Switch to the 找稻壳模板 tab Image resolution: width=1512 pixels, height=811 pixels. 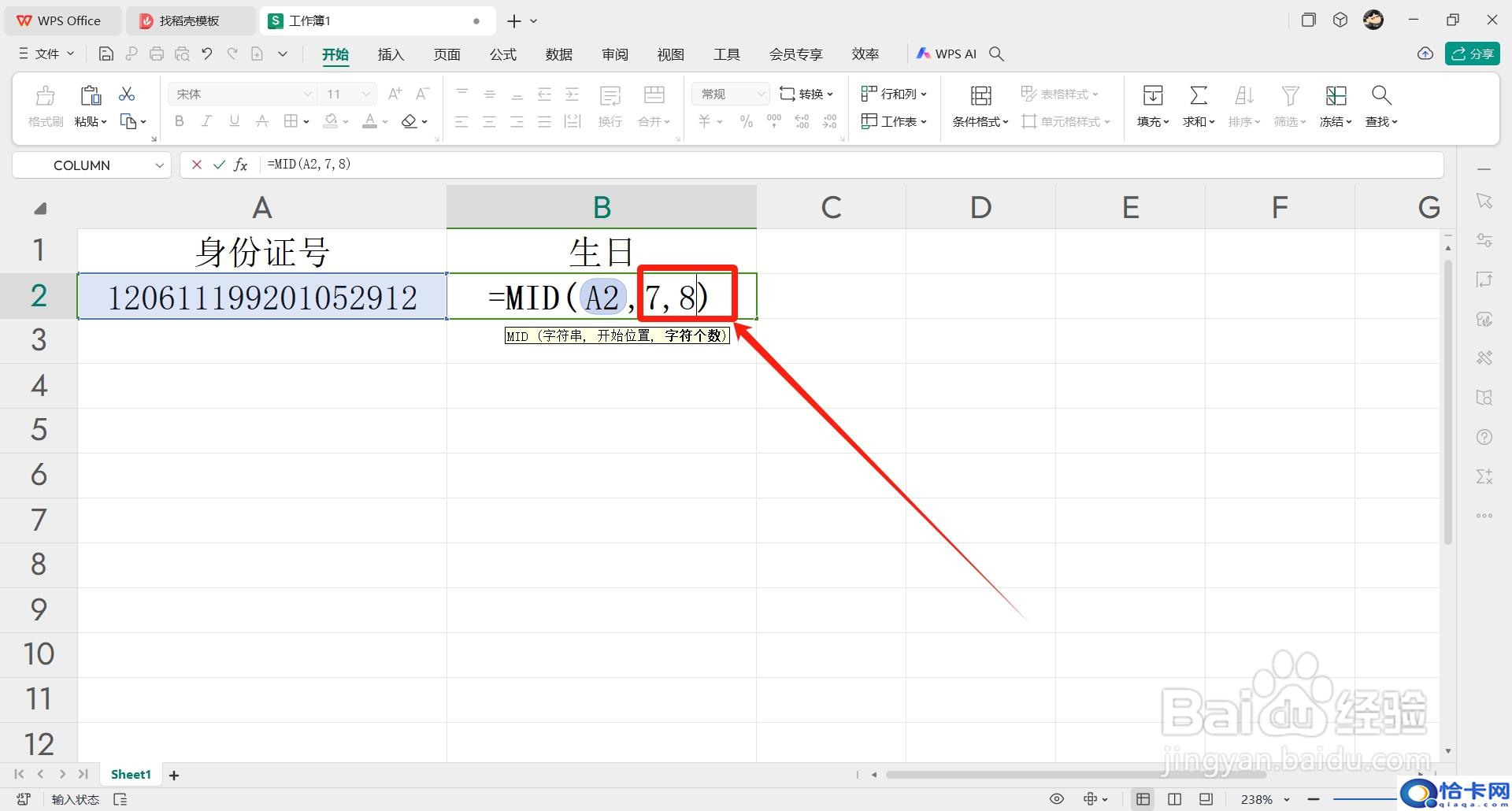pyautogui.click(x=189, y=20)
